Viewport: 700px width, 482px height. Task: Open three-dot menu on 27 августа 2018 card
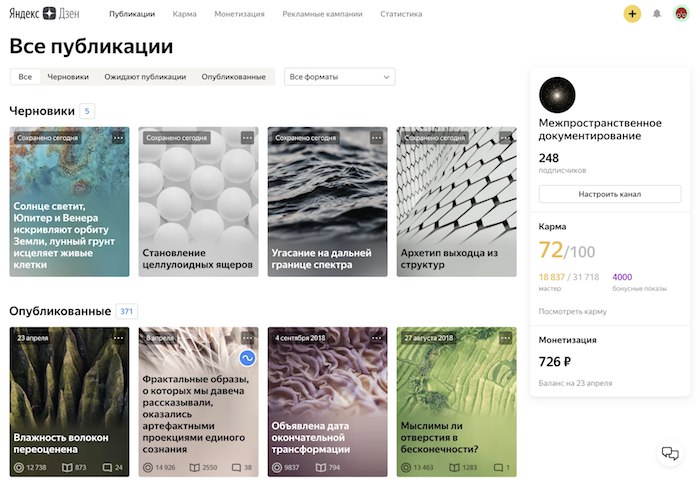pos(505,338)
